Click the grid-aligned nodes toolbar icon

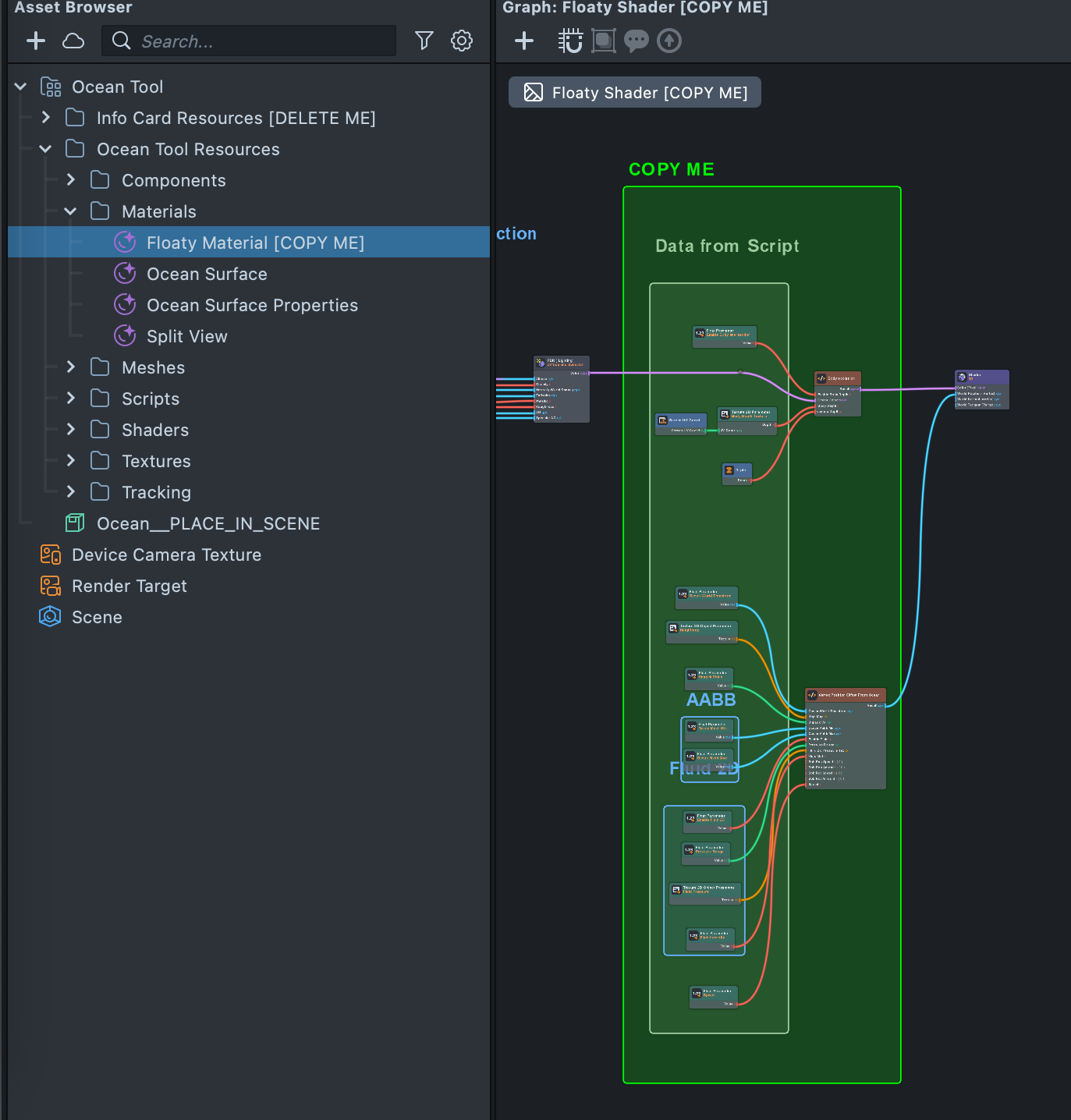pyautogui.click(x=570, y=41)
